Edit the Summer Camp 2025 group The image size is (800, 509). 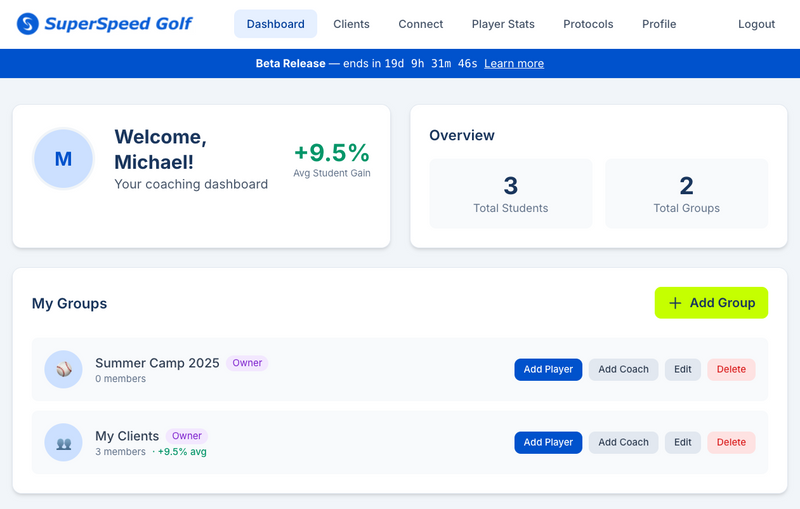point(682,369)
